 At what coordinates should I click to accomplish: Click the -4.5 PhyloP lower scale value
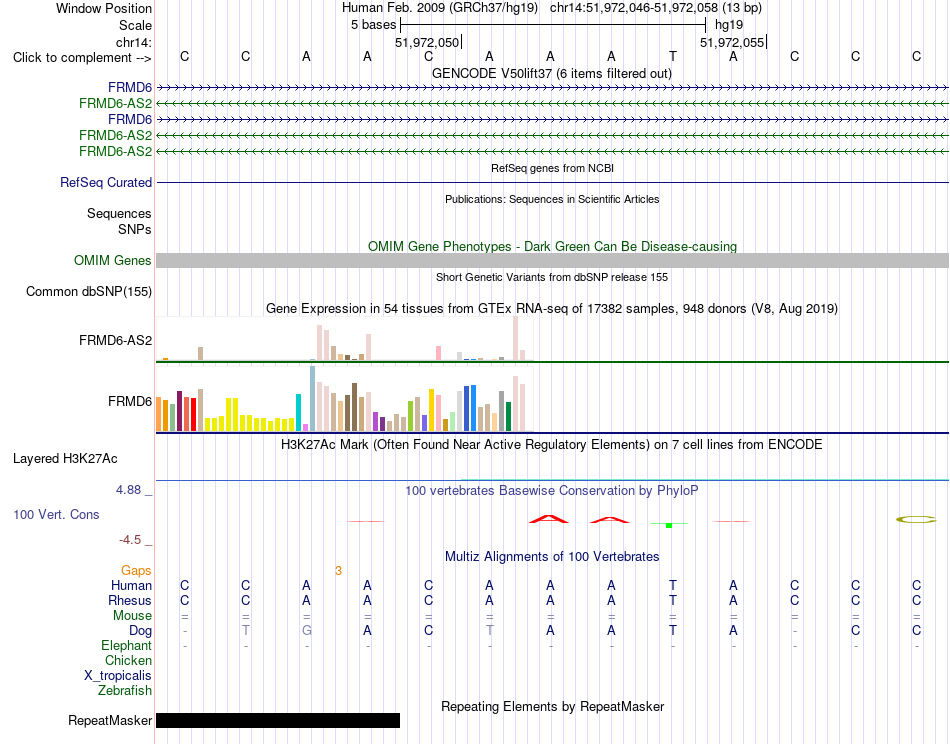(x=130, y=540)
